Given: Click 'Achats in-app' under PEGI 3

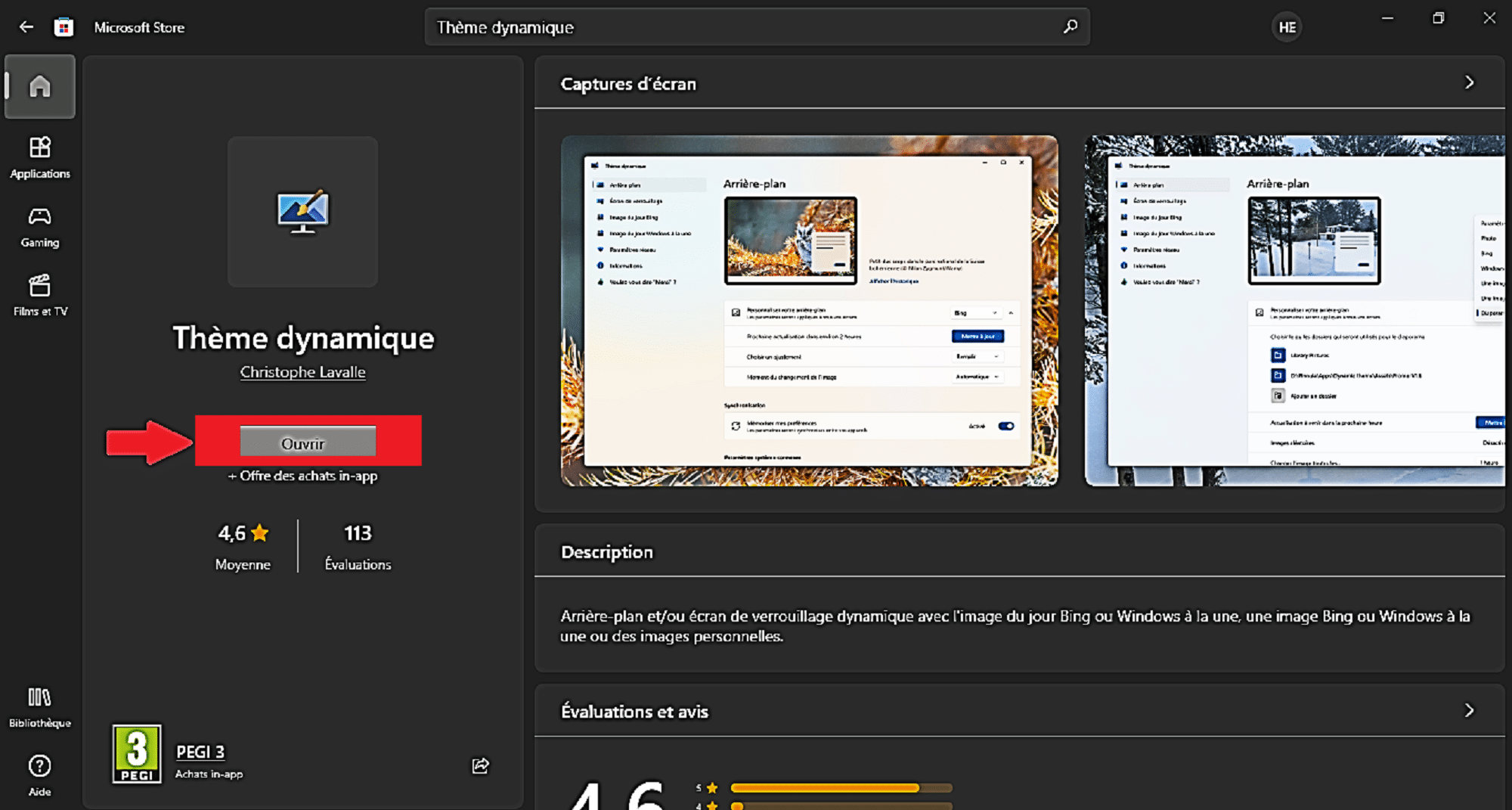Looking at the screenshot, I should pyautogui.click(x=209, y=774).
